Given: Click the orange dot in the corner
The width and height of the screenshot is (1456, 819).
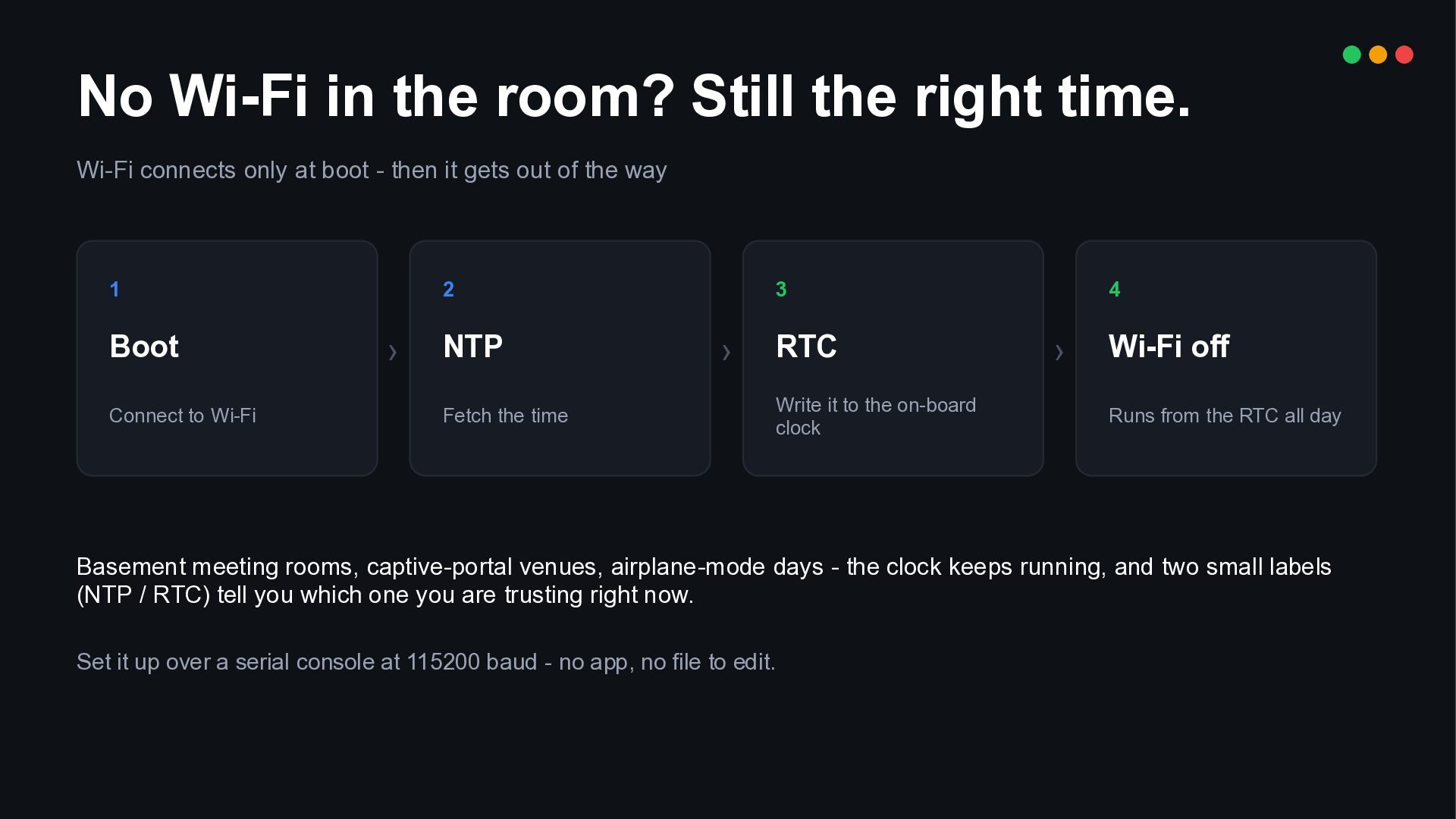Looking at the screenshot, I should coord(1378,55).
